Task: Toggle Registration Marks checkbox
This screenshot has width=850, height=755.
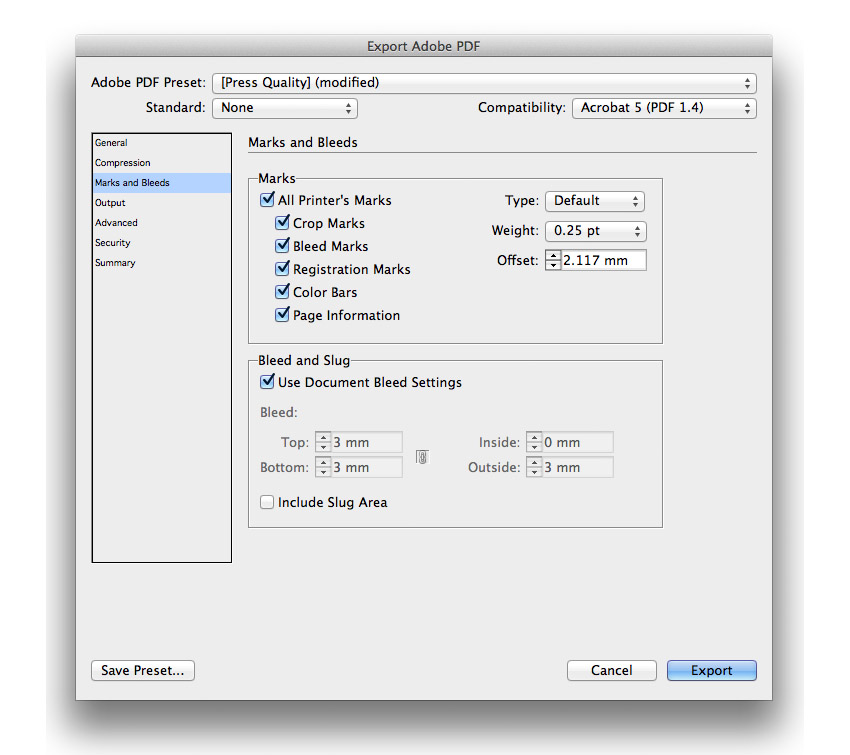Action: 282,269
